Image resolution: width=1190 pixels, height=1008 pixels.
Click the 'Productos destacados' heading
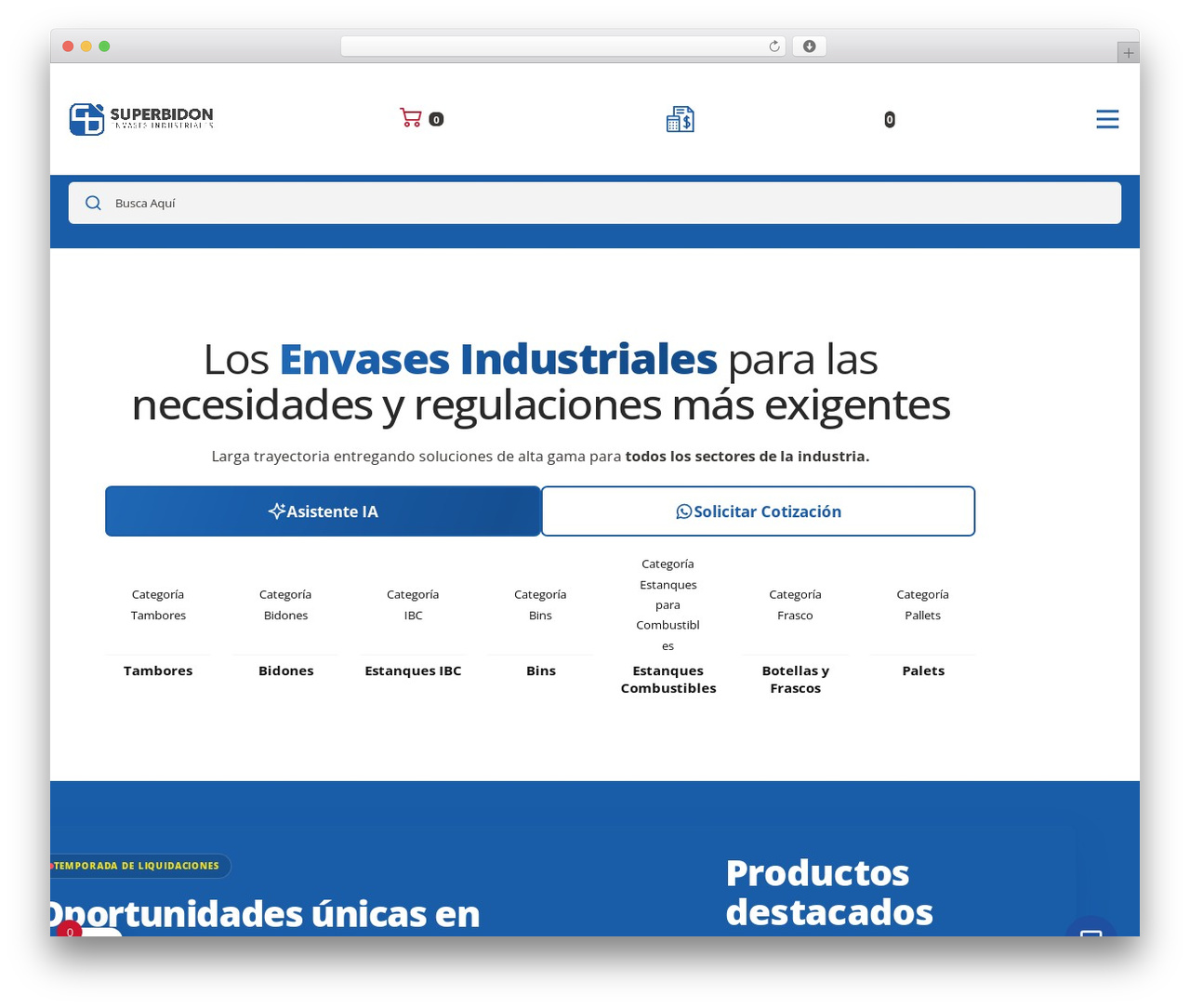[x=829, y=893]
